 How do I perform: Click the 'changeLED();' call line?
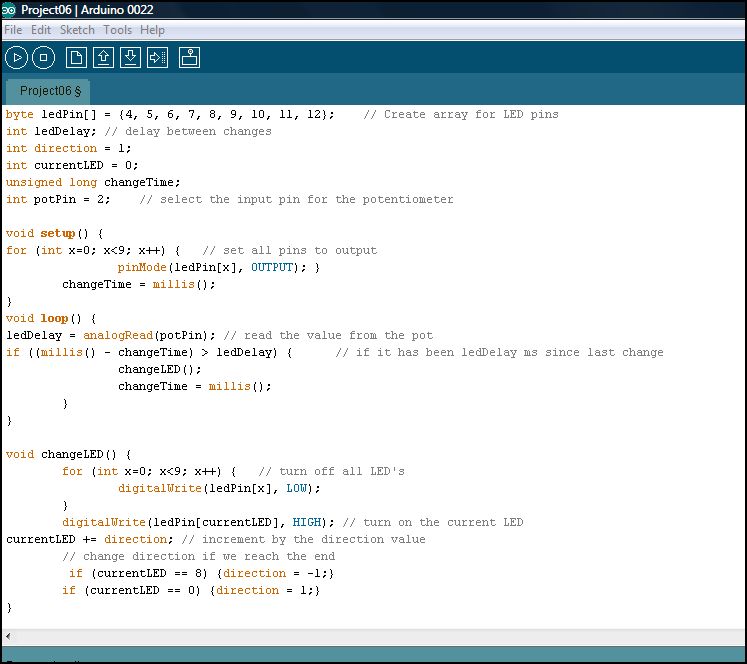pyautogui.click(x=160, y=369)
